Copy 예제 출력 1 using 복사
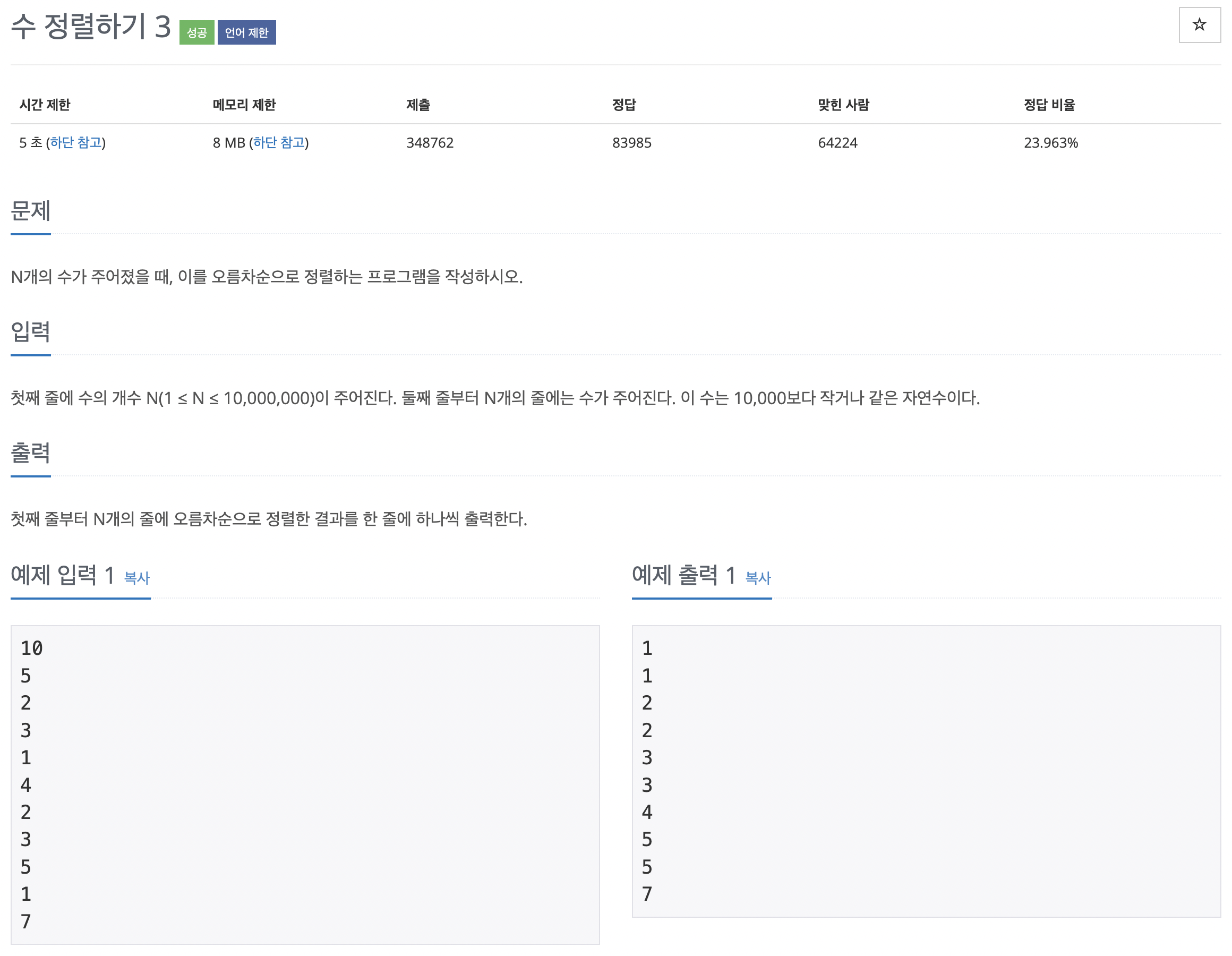 (x=758, y=577)
